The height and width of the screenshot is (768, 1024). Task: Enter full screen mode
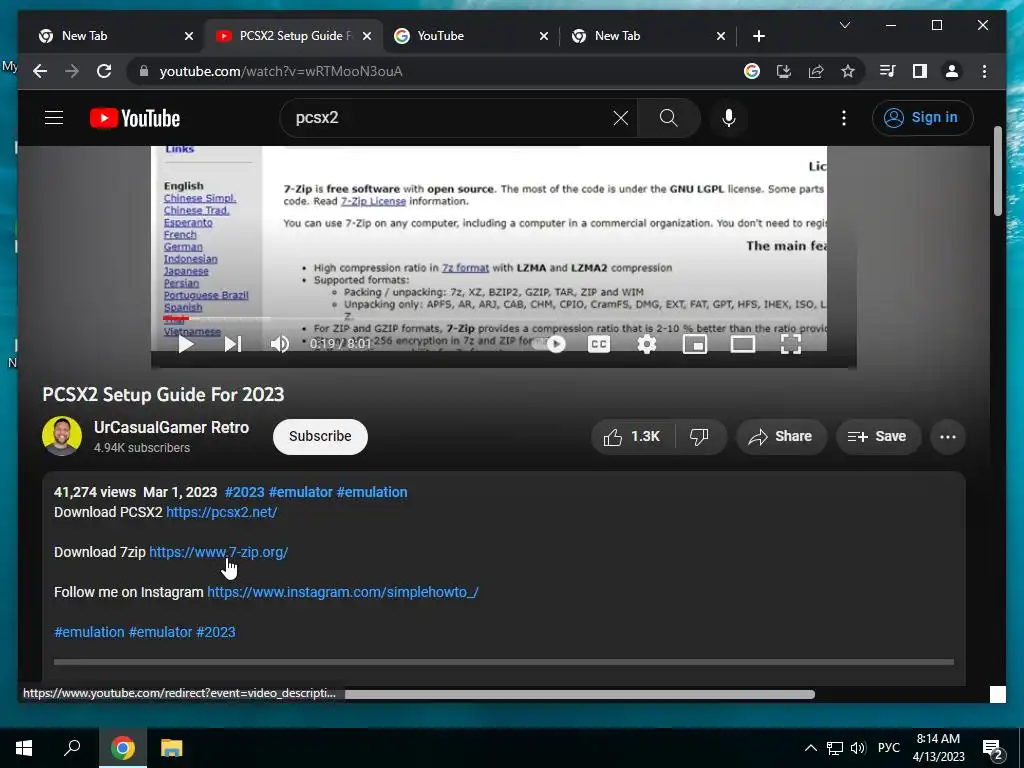click(791, 344)
